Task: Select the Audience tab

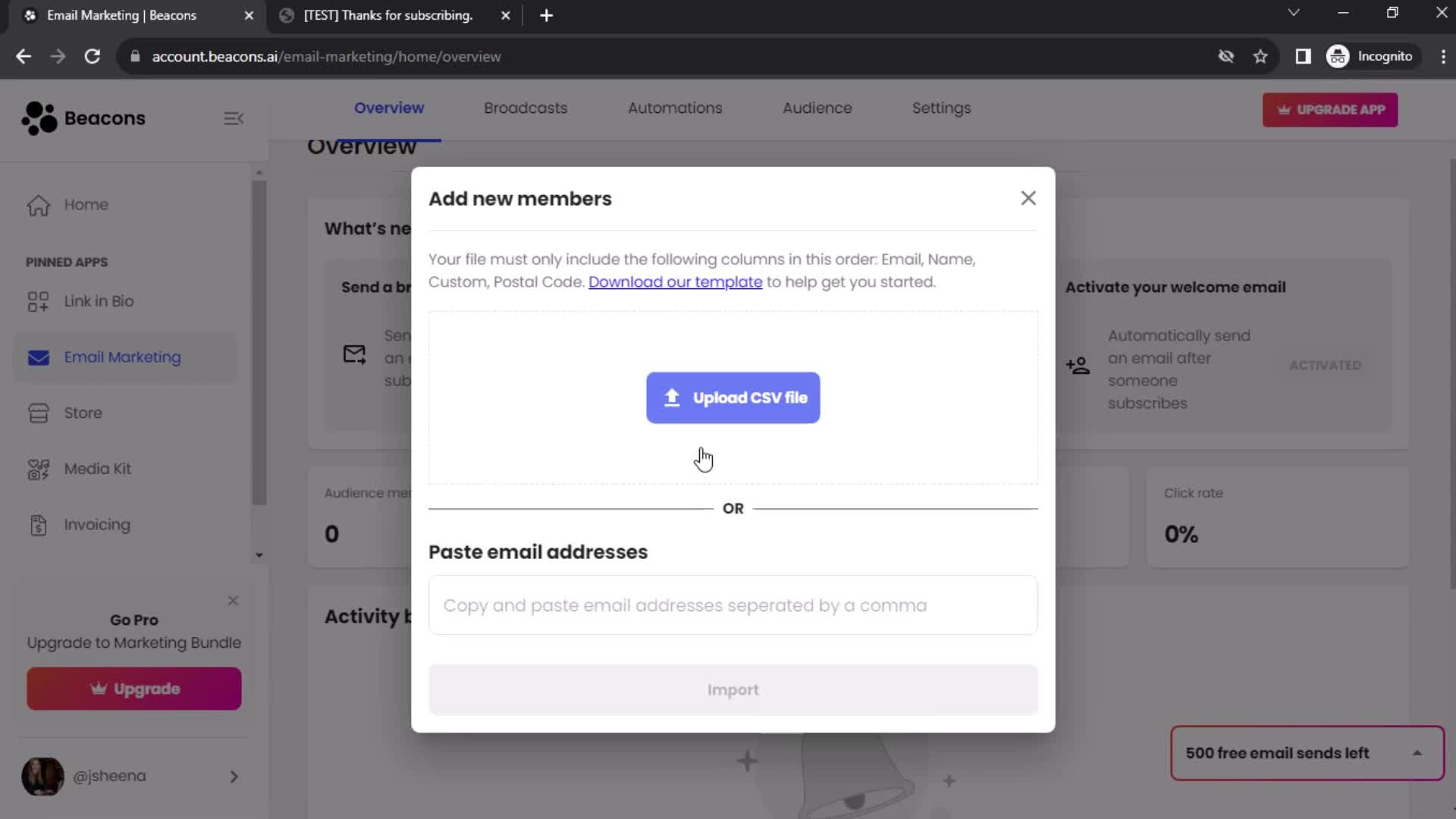Action: 817,108
